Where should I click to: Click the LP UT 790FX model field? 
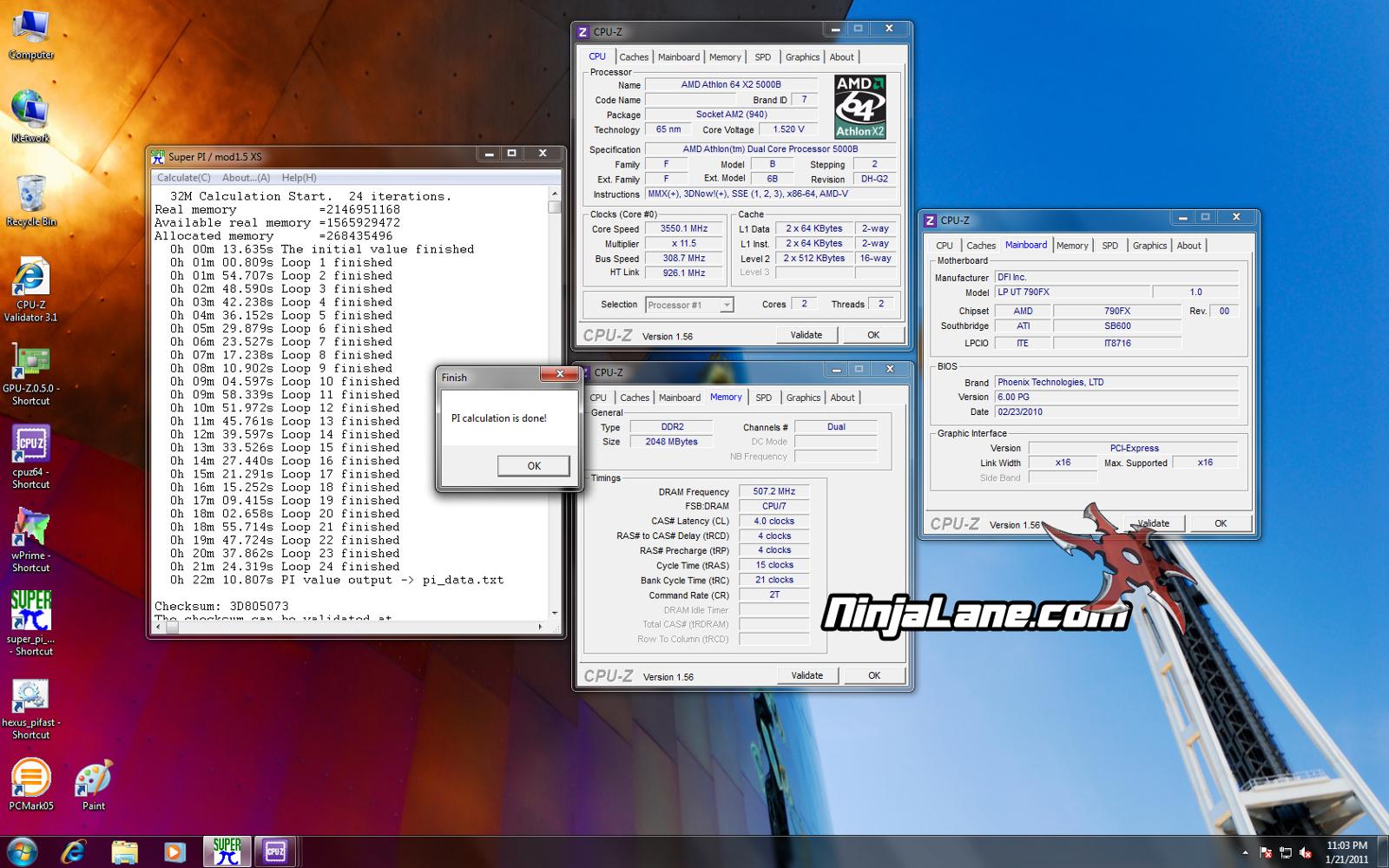click(1073, 293)
